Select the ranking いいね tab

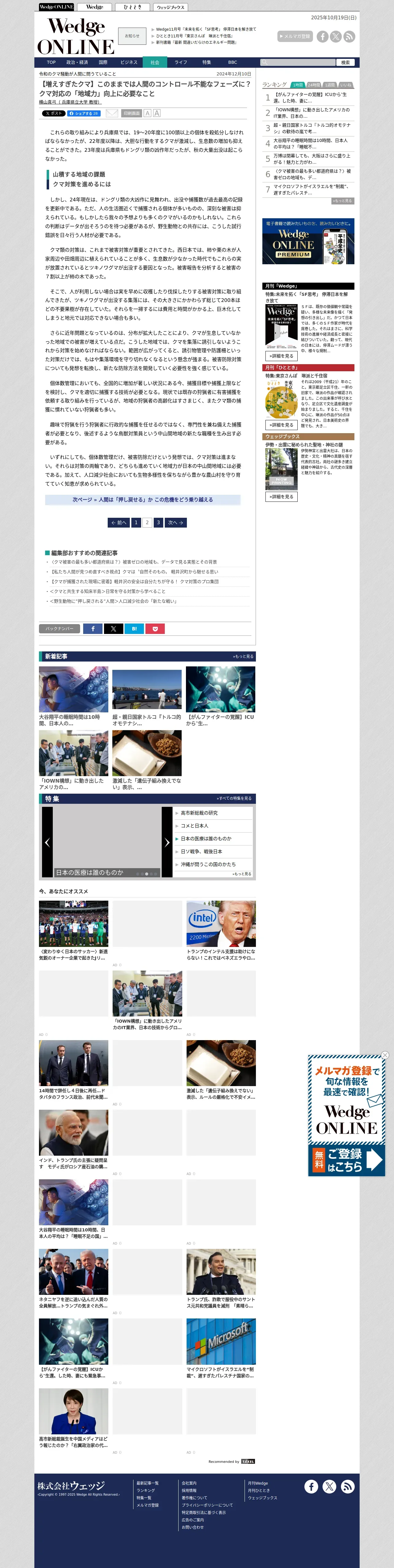coord(345,85)
